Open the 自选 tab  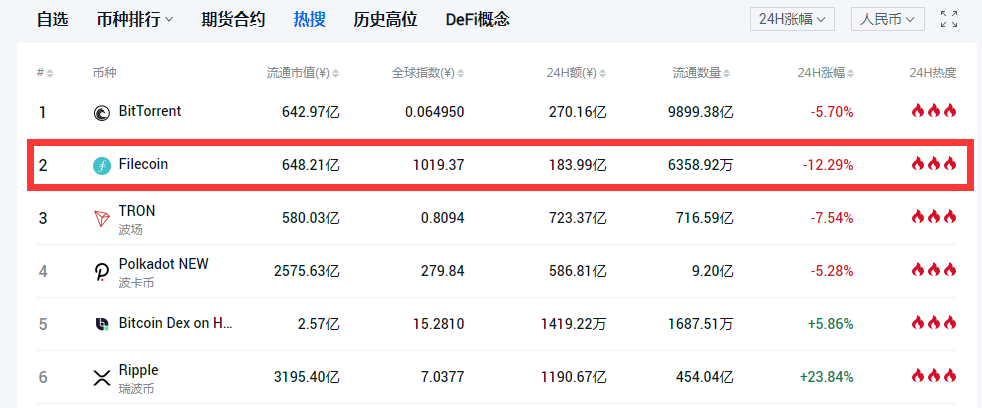point(53,19)
